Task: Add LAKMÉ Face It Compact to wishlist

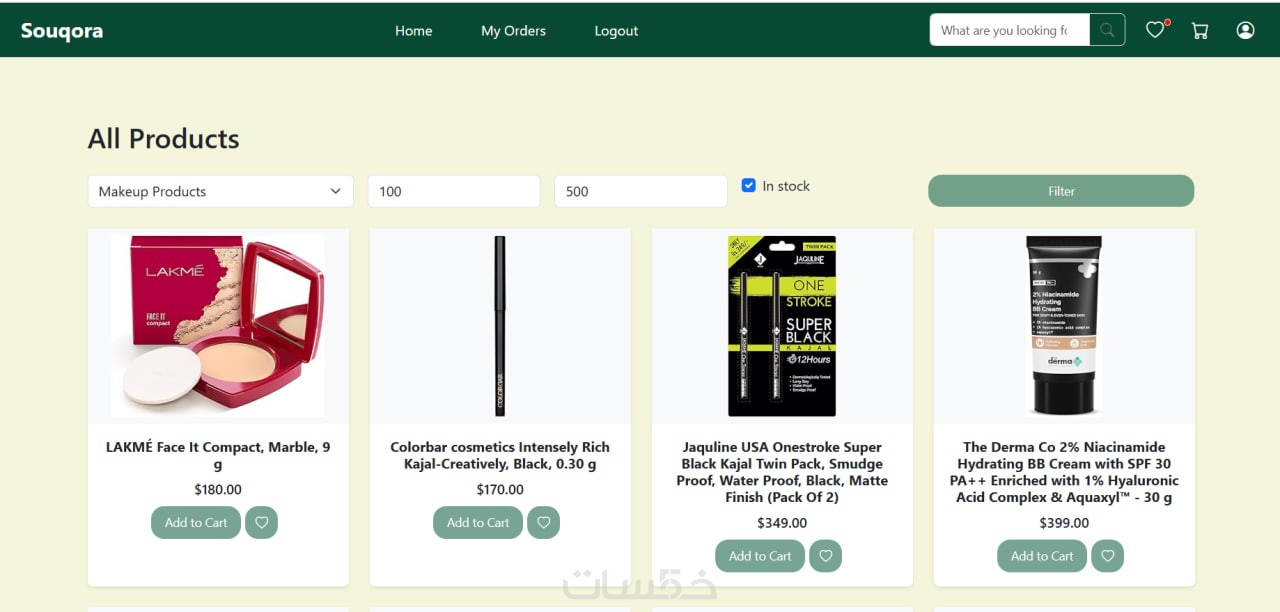Action: tap(261, 522)
